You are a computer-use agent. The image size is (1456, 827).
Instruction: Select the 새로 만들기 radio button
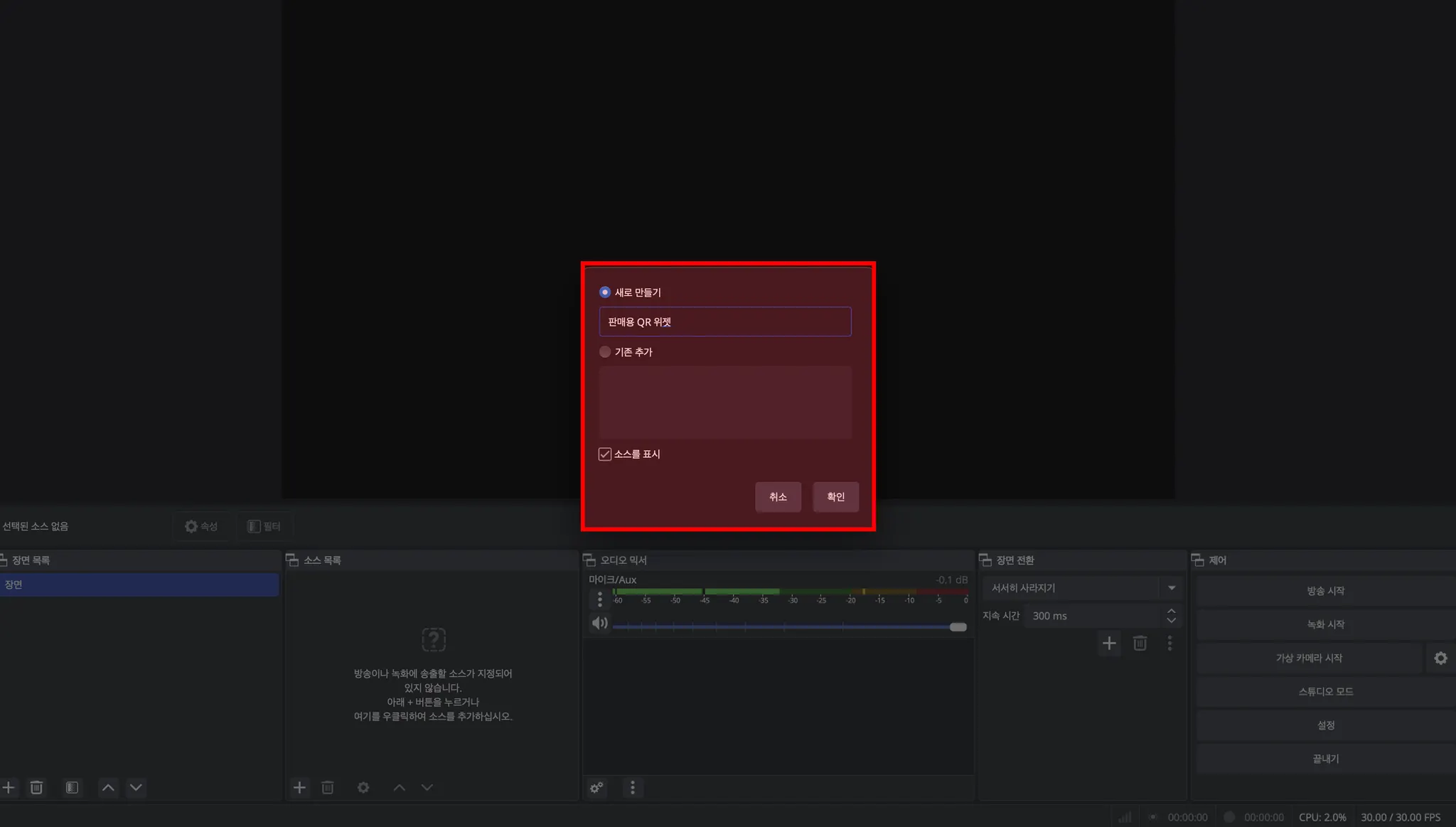coord(605,292)
